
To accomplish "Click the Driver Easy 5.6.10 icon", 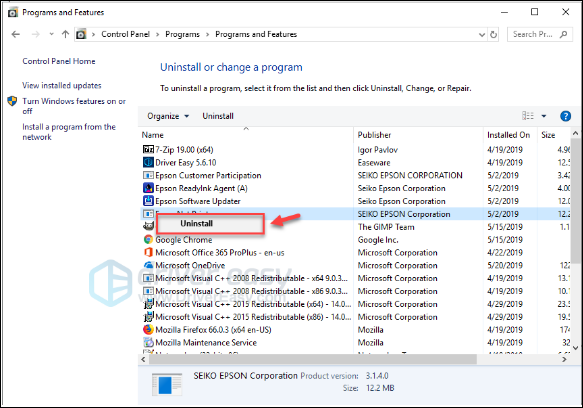I will pos(148,163).
